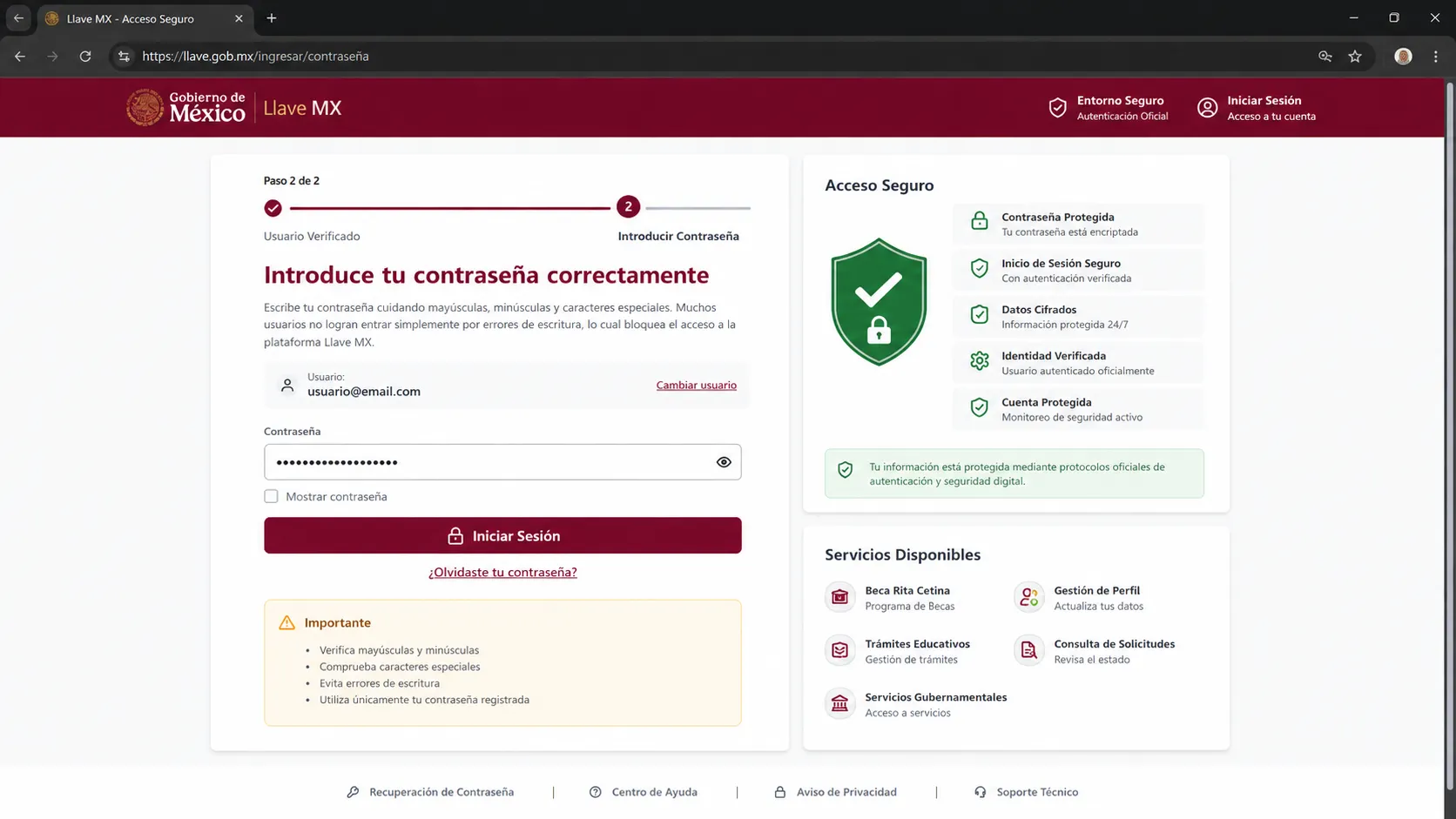Click the large green shield illustration
The height and width of the screenshot is (819, 1456).
point(879,302)
